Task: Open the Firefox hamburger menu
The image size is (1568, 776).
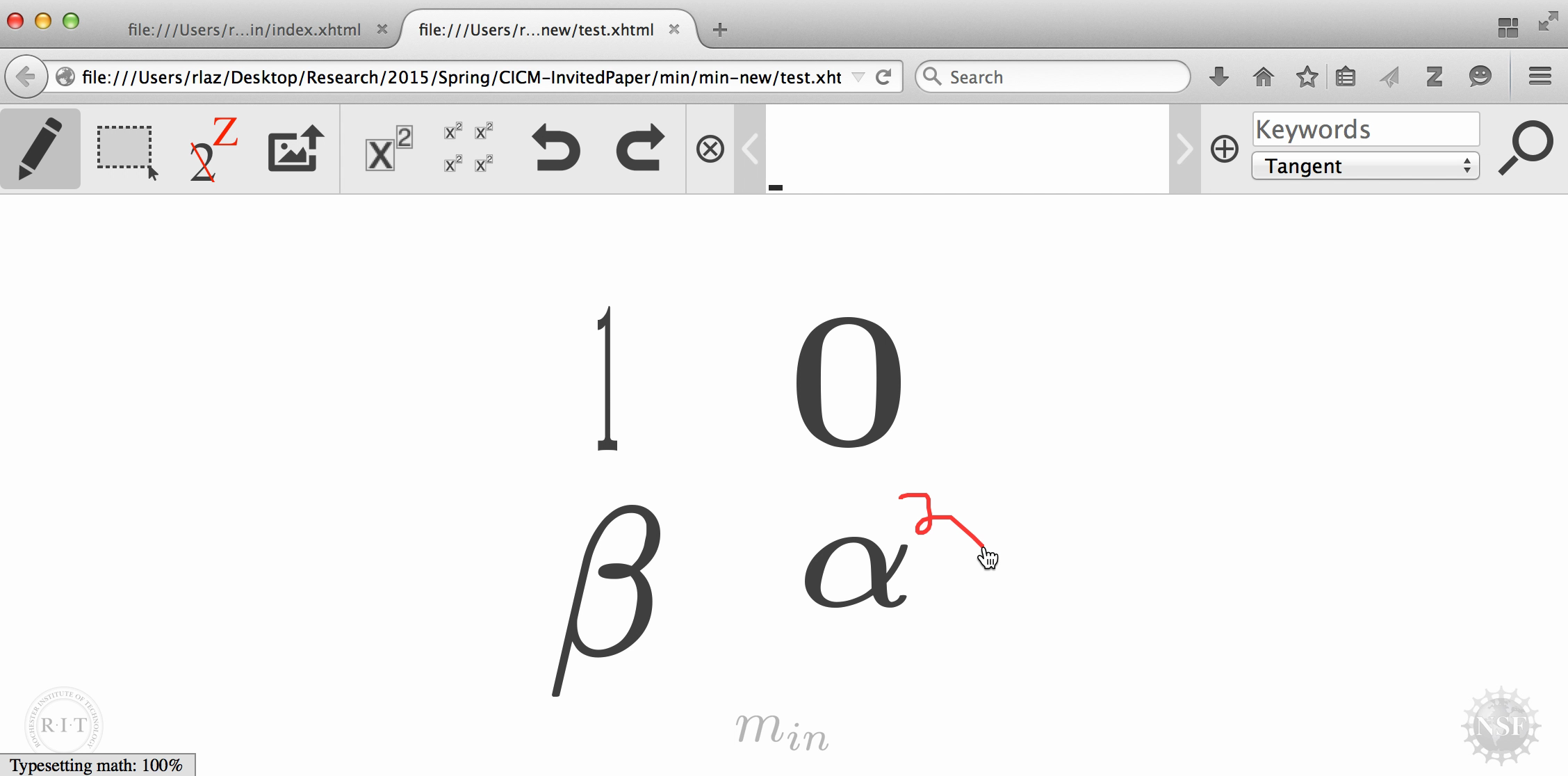Action: pos(1540,76)
